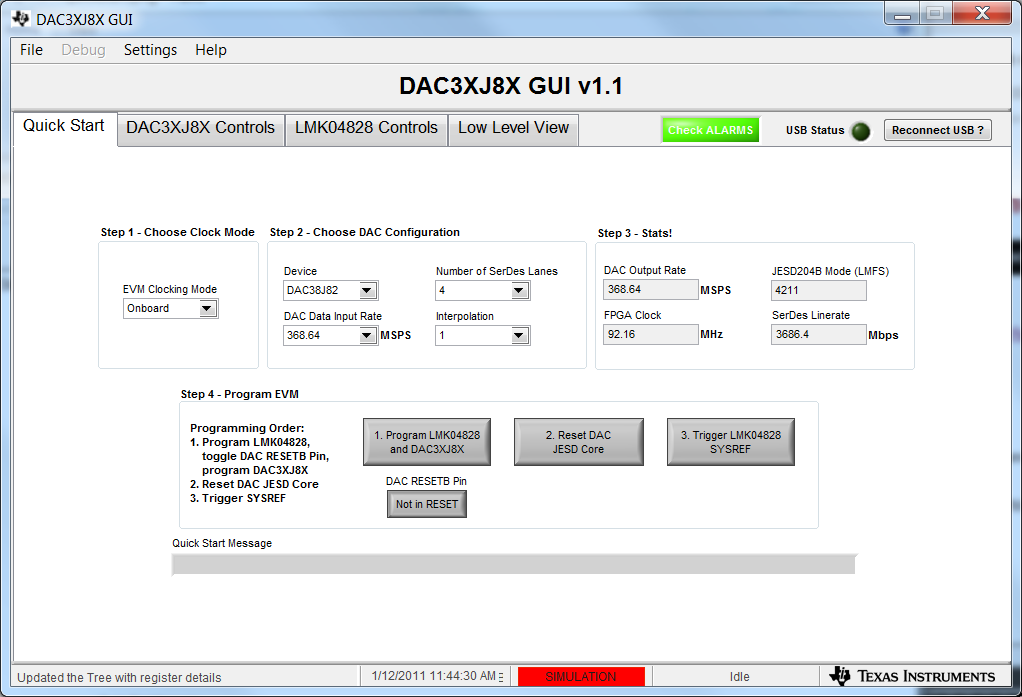
Task: Close the DAC3XJ8X GUI window
Action: click(982, 14)
